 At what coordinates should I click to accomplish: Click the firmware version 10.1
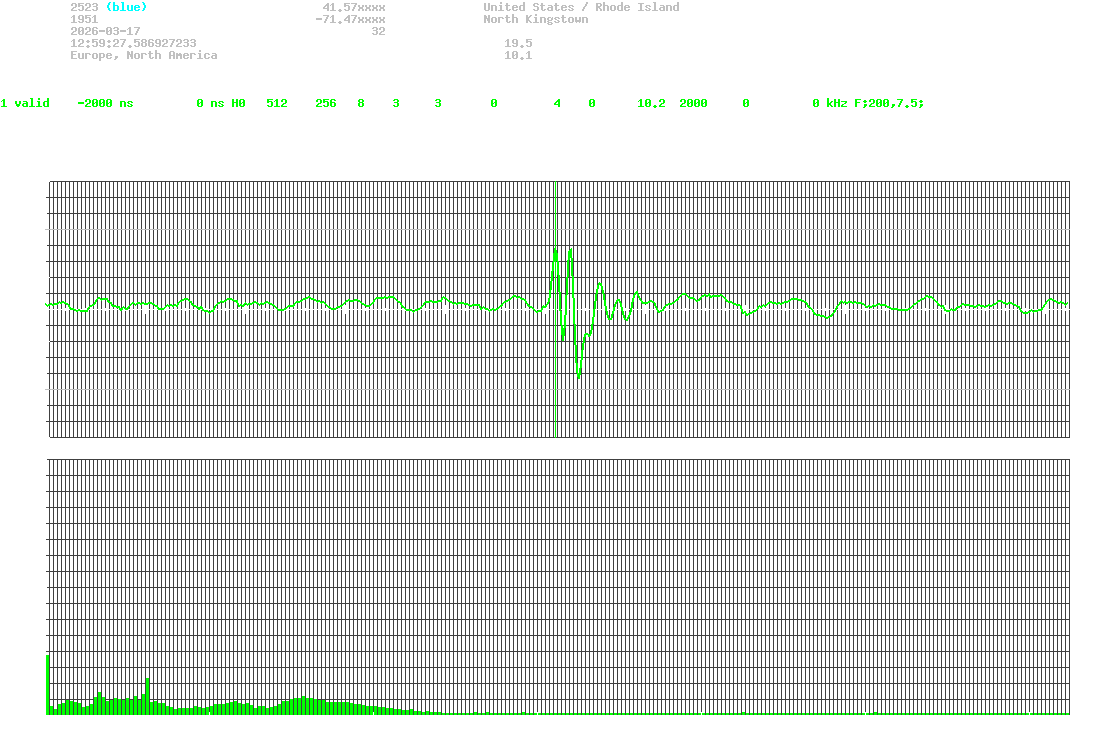pyautogui.click(x=517, y=55)
